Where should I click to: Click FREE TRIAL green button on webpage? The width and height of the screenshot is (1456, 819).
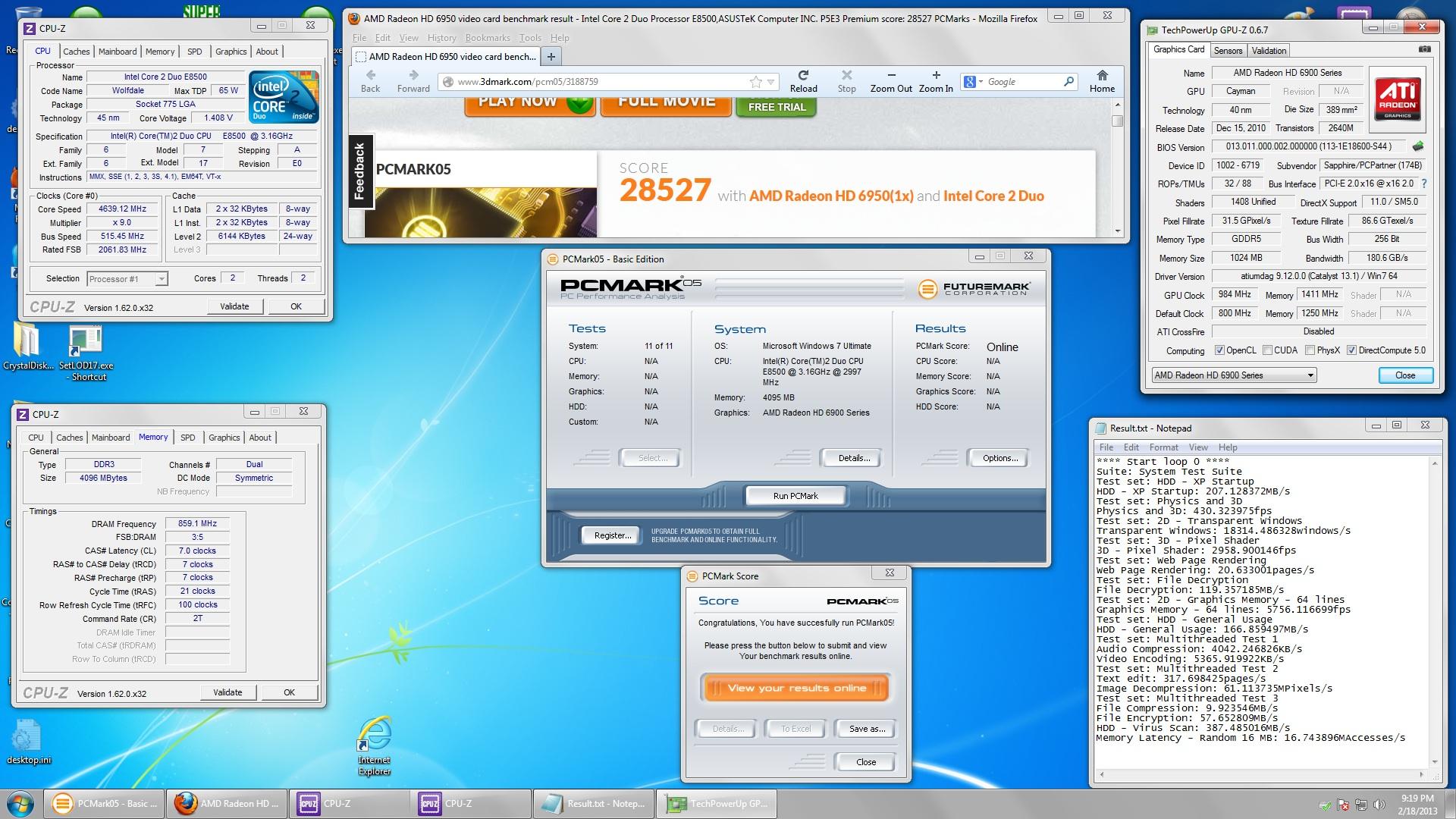coord(777,106)
